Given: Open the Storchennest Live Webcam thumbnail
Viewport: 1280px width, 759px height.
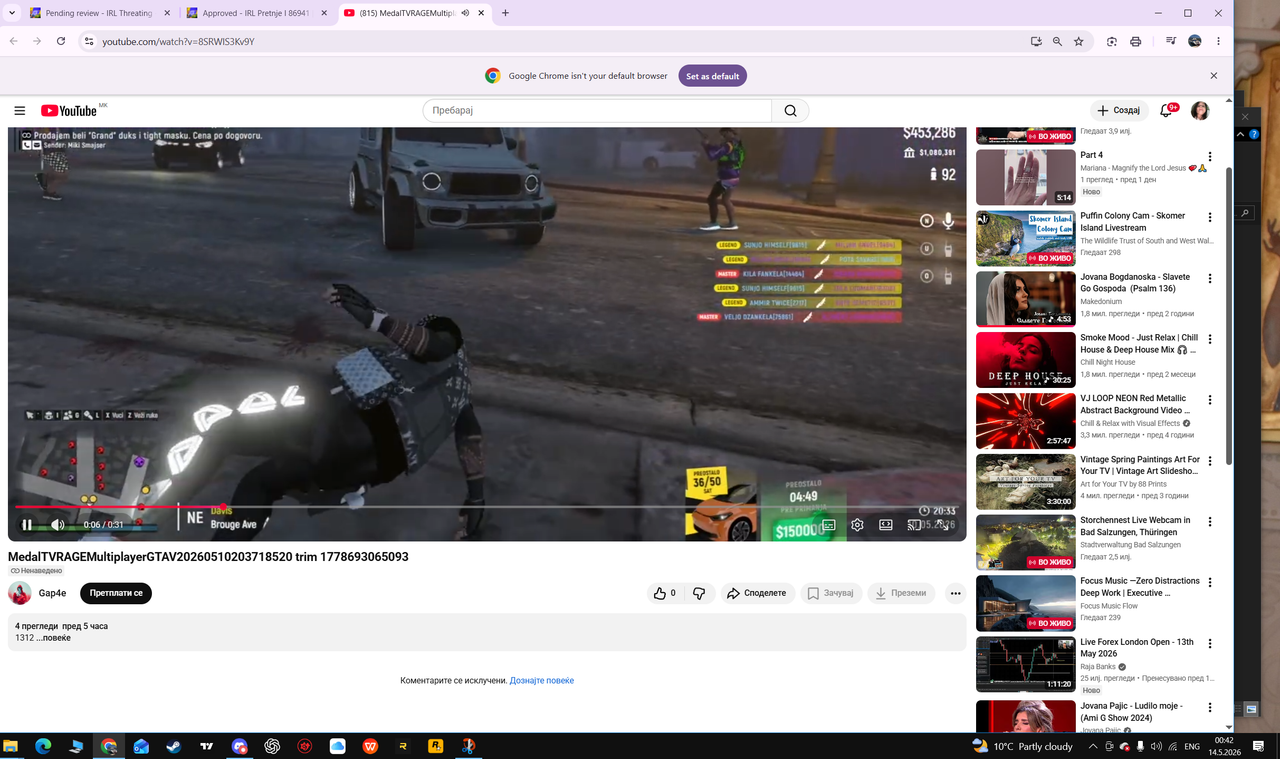Looking at the screenshot, I should point(1026,543).
